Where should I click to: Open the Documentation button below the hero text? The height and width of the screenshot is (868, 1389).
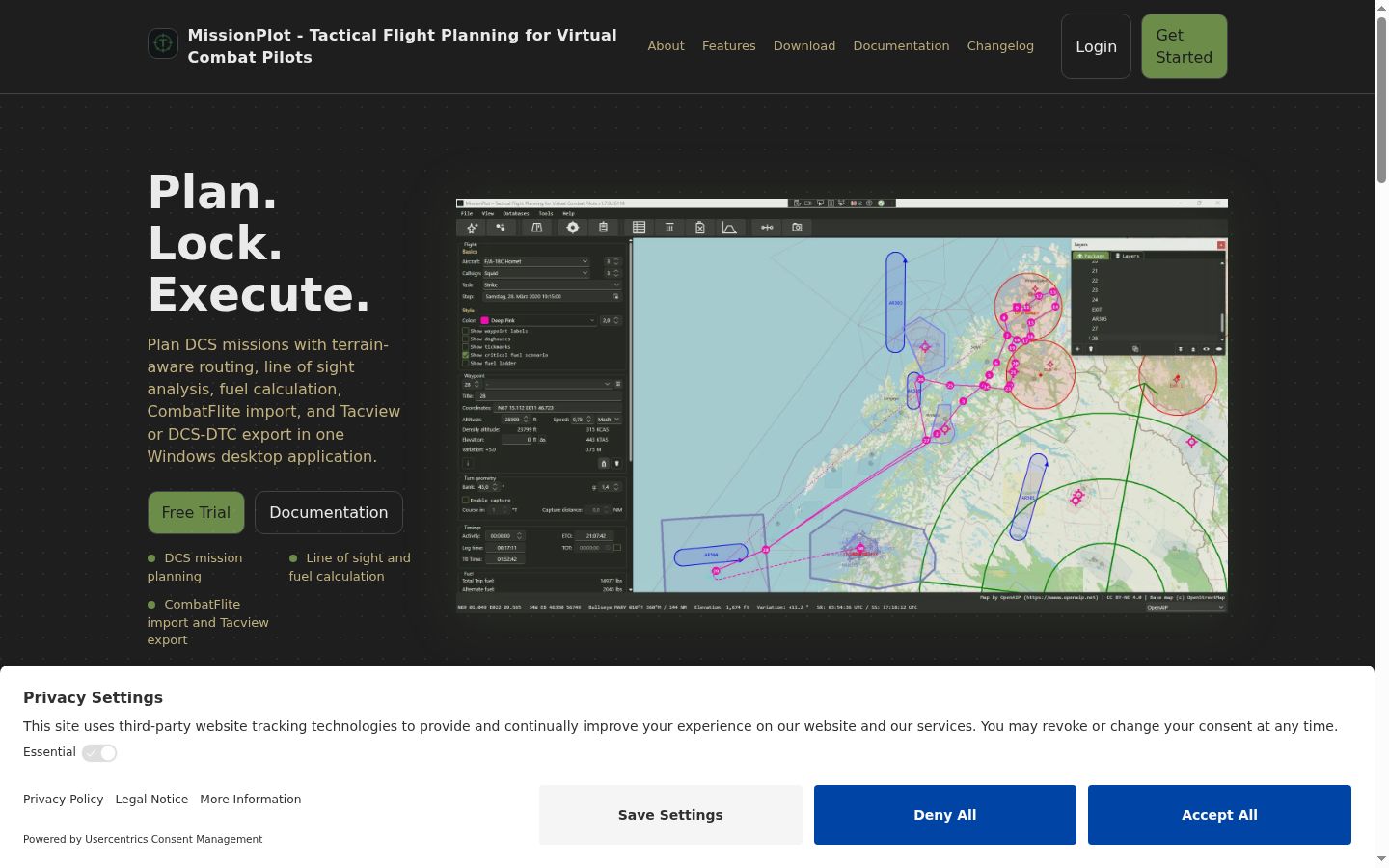[329, 512]
